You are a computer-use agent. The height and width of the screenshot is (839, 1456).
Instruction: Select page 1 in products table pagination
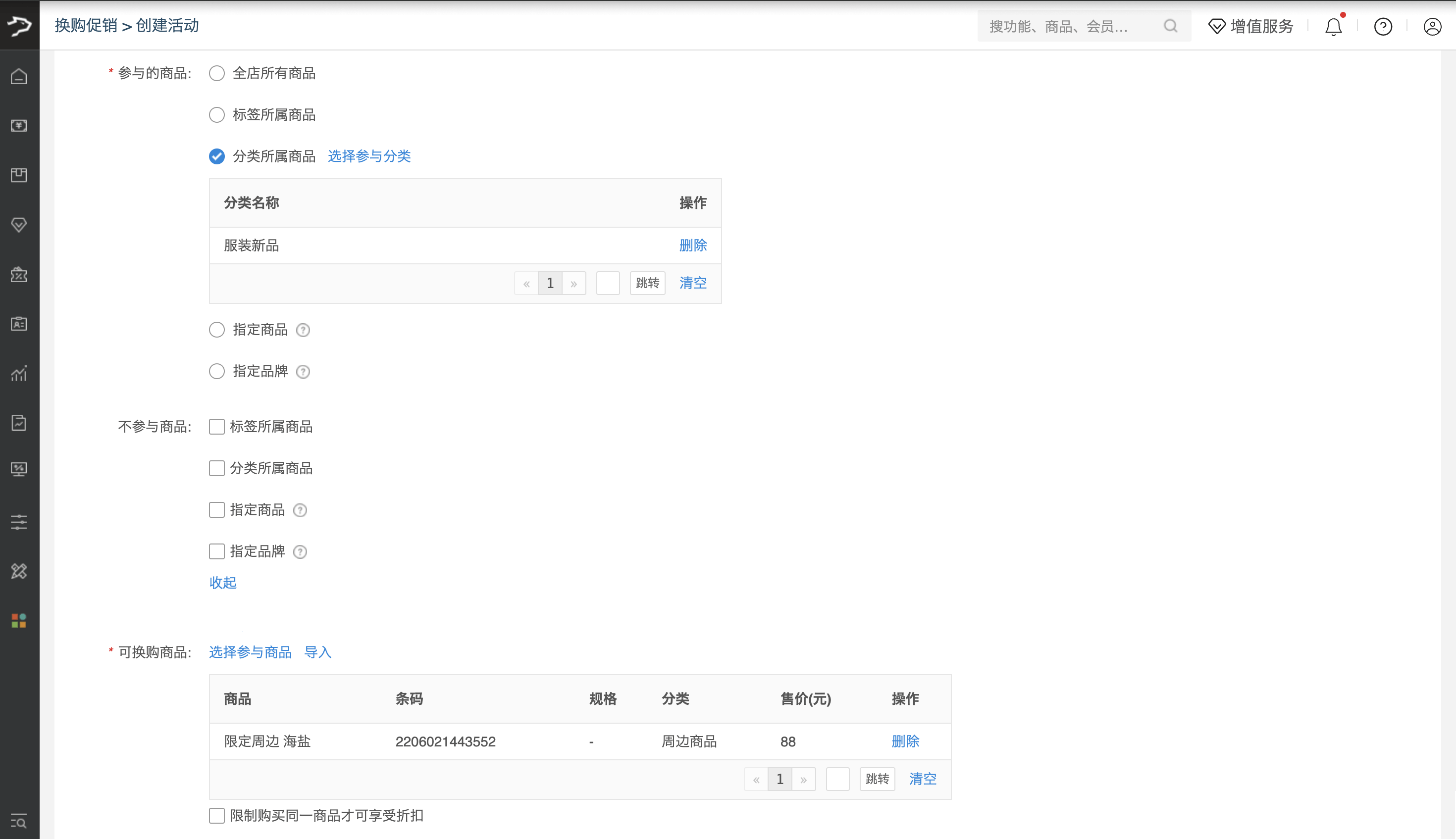(780, 779)
